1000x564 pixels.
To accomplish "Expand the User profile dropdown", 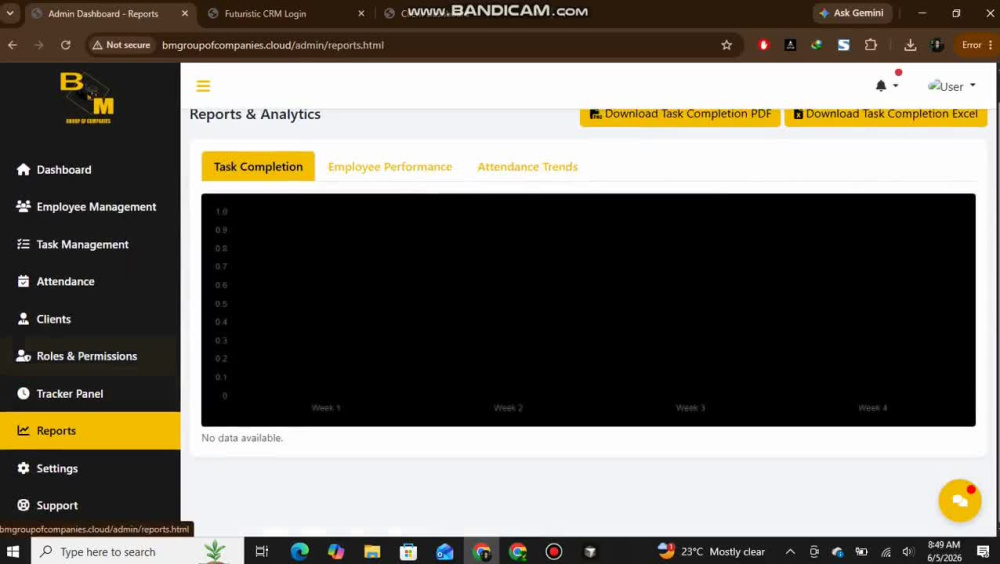I will click(952, 85).
